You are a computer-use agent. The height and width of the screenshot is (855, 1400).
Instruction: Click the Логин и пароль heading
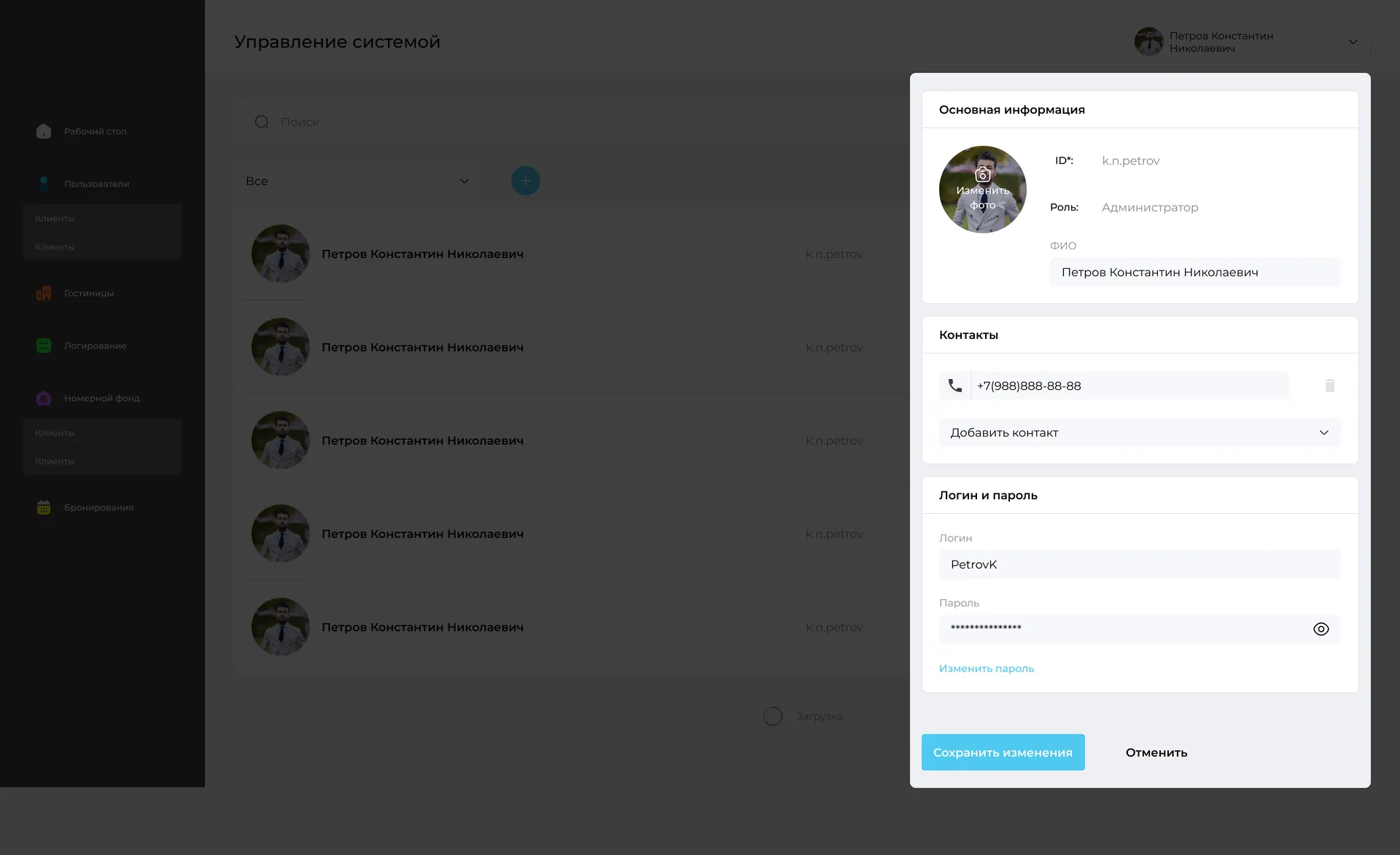988,495
